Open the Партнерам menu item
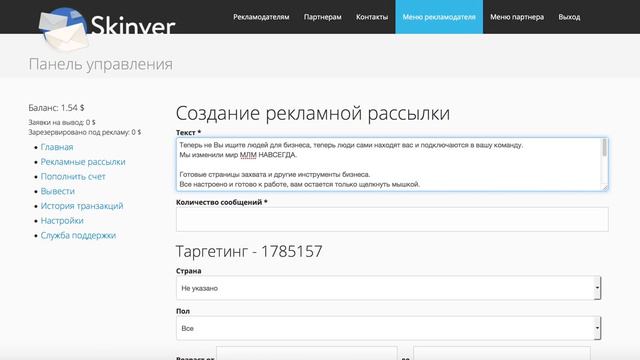The image size is (640, 360). (322, 17)
